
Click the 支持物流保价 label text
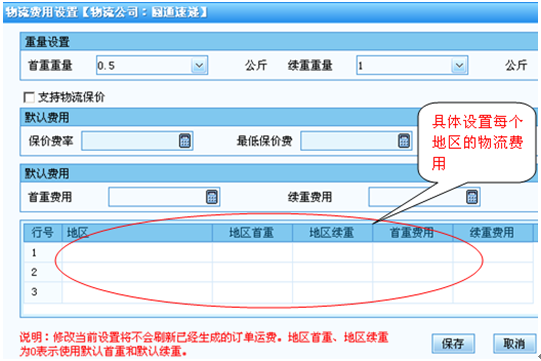(71, 97)
